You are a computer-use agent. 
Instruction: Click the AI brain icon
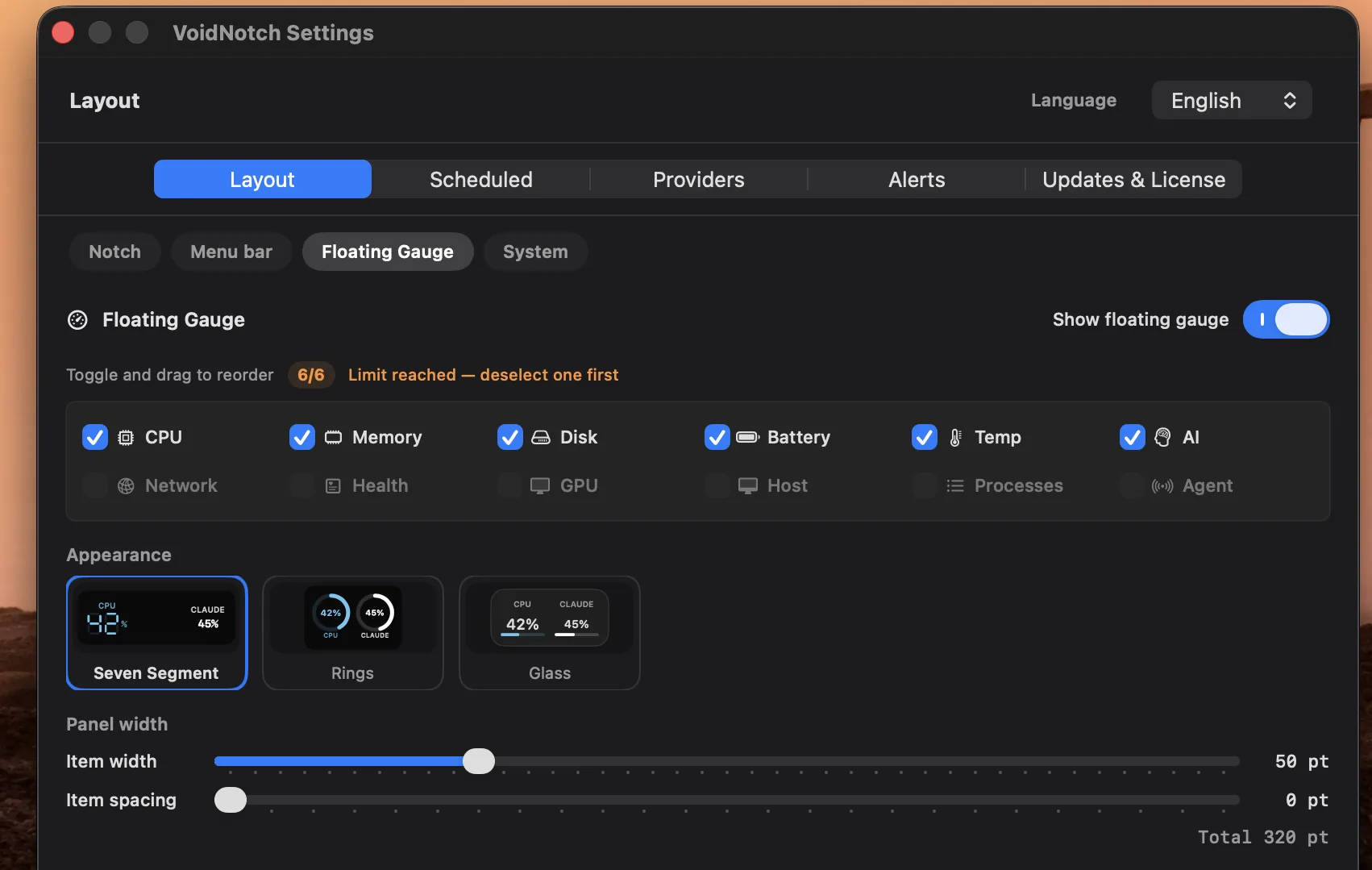[1162, 437]
